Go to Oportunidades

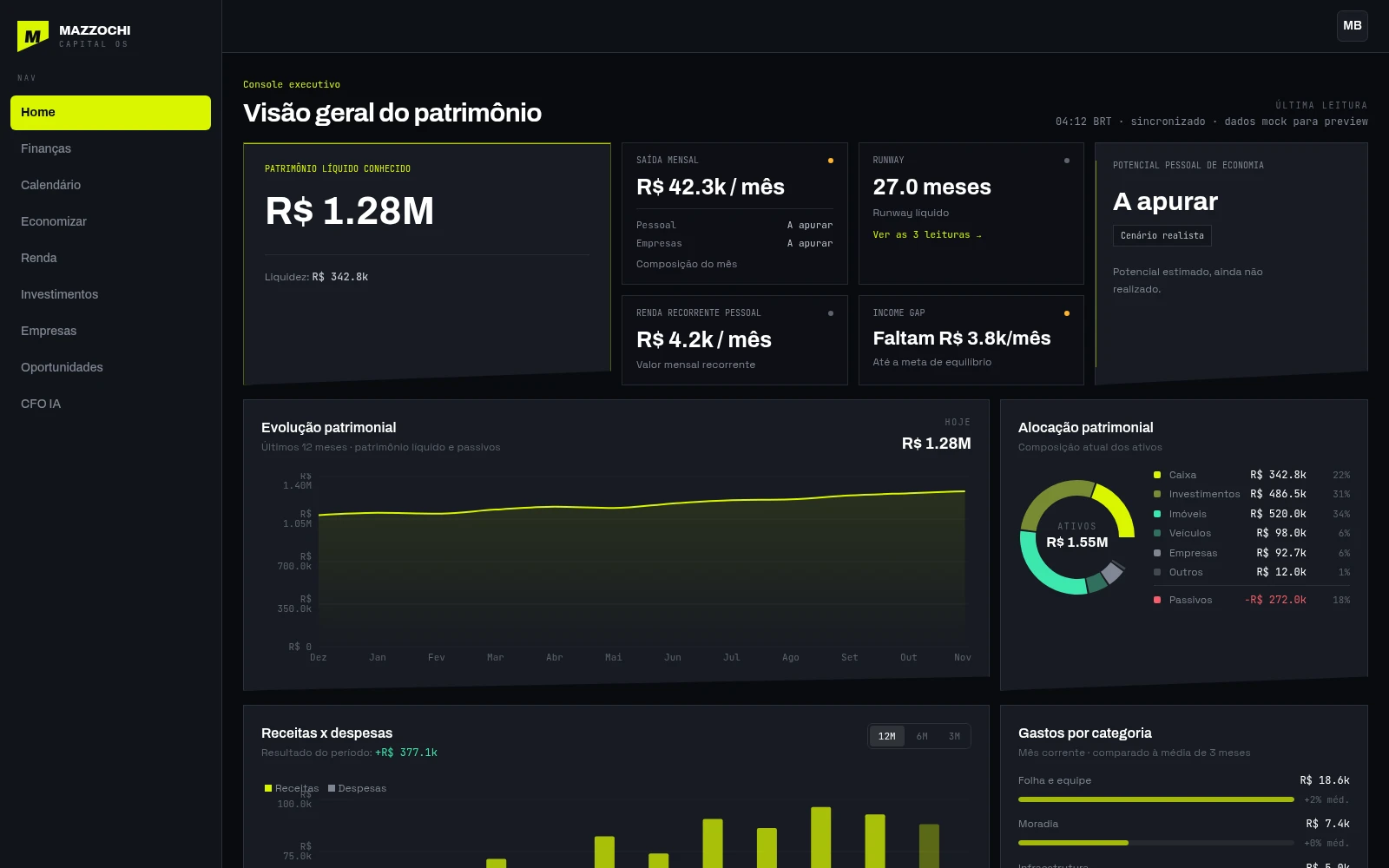[110, 368]
